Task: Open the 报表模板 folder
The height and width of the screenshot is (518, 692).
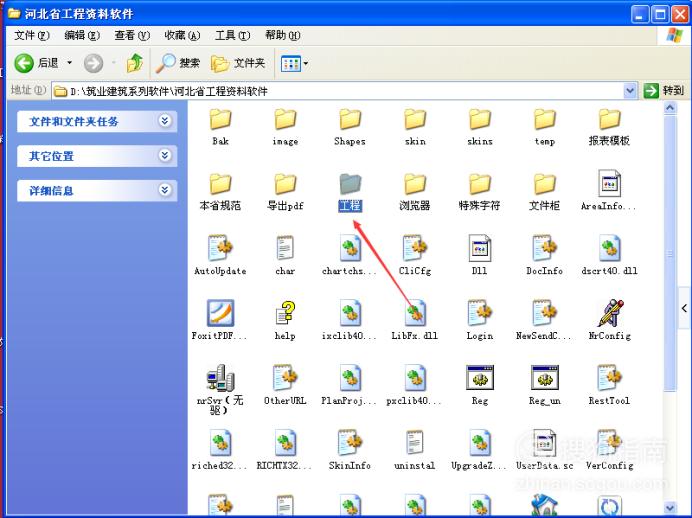Action: [x=609, y=127]
